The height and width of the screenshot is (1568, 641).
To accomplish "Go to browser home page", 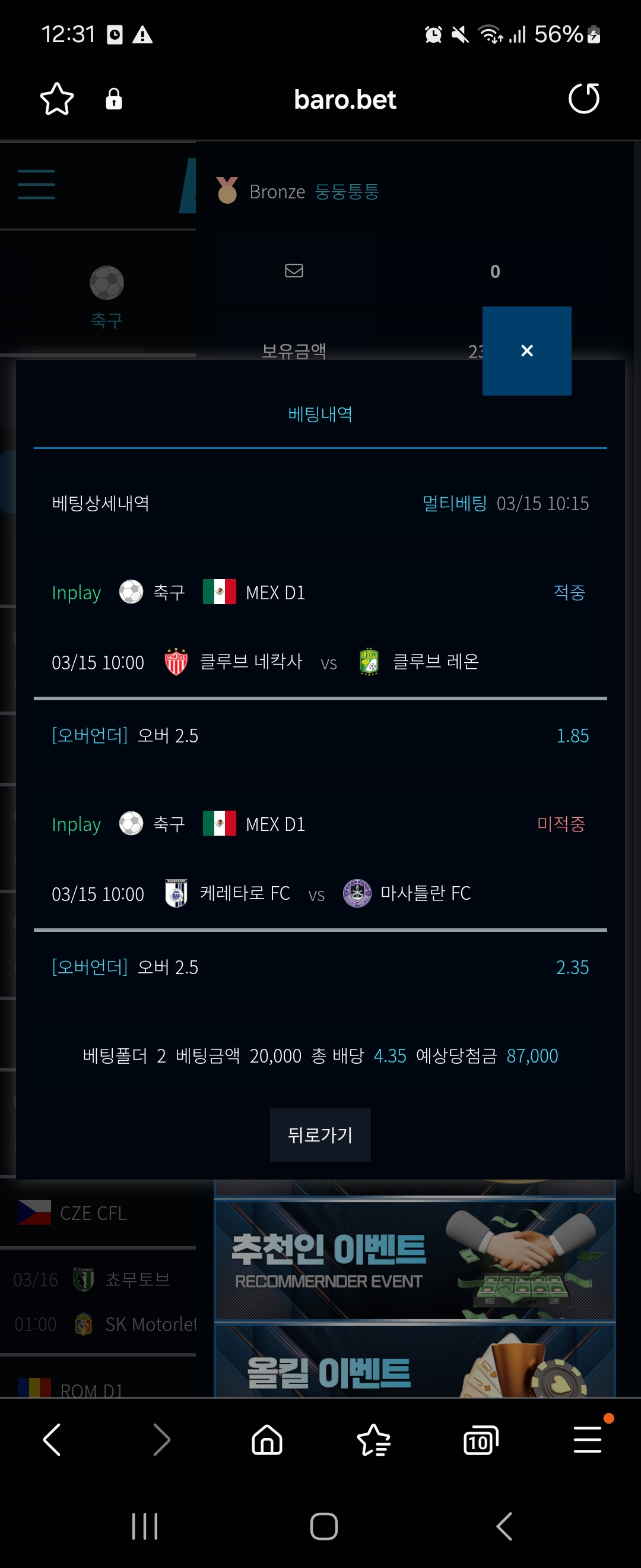I will tap(267, 1440).
